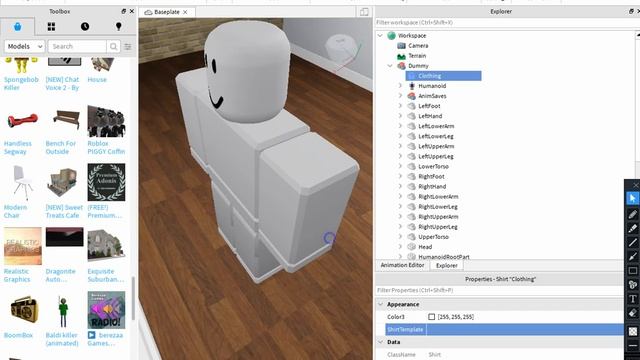Open Toolbox search filter options
This screenshot has width=640, height=360.
pyautogui.click(x=128, y=47)
